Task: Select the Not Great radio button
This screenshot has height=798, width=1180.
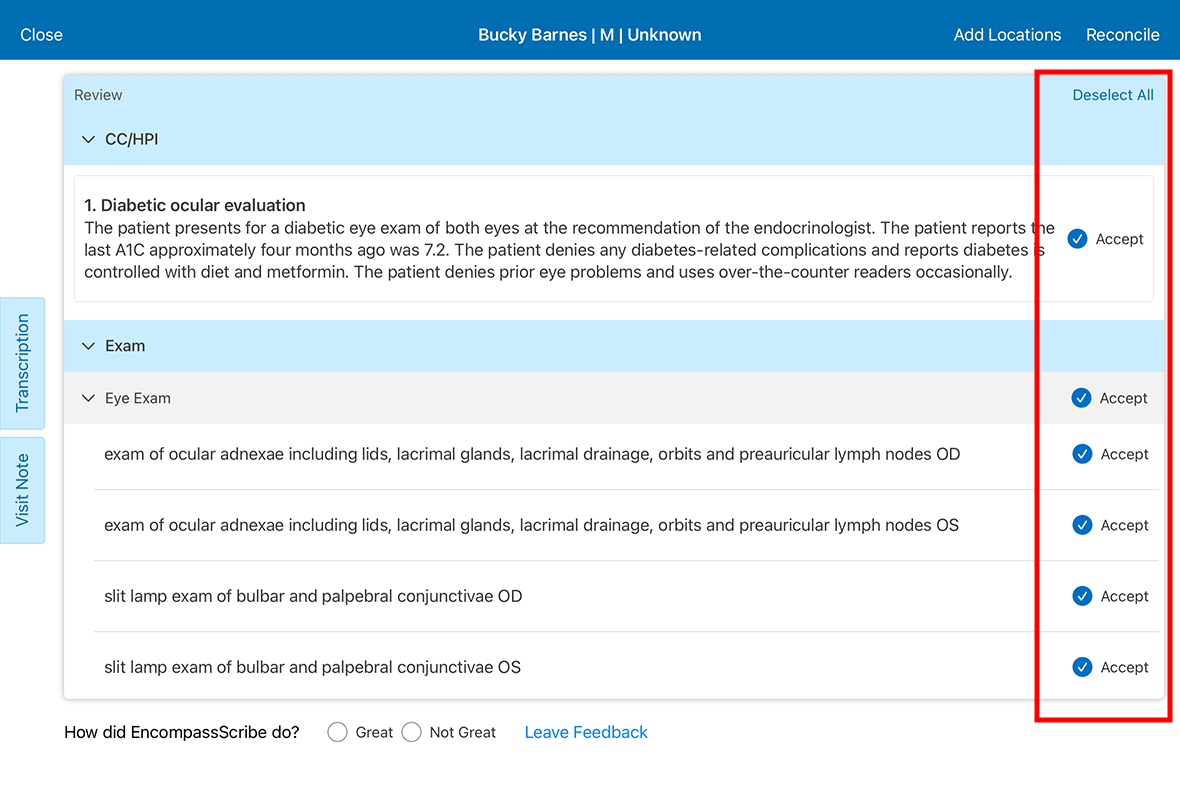Action: 411,732
